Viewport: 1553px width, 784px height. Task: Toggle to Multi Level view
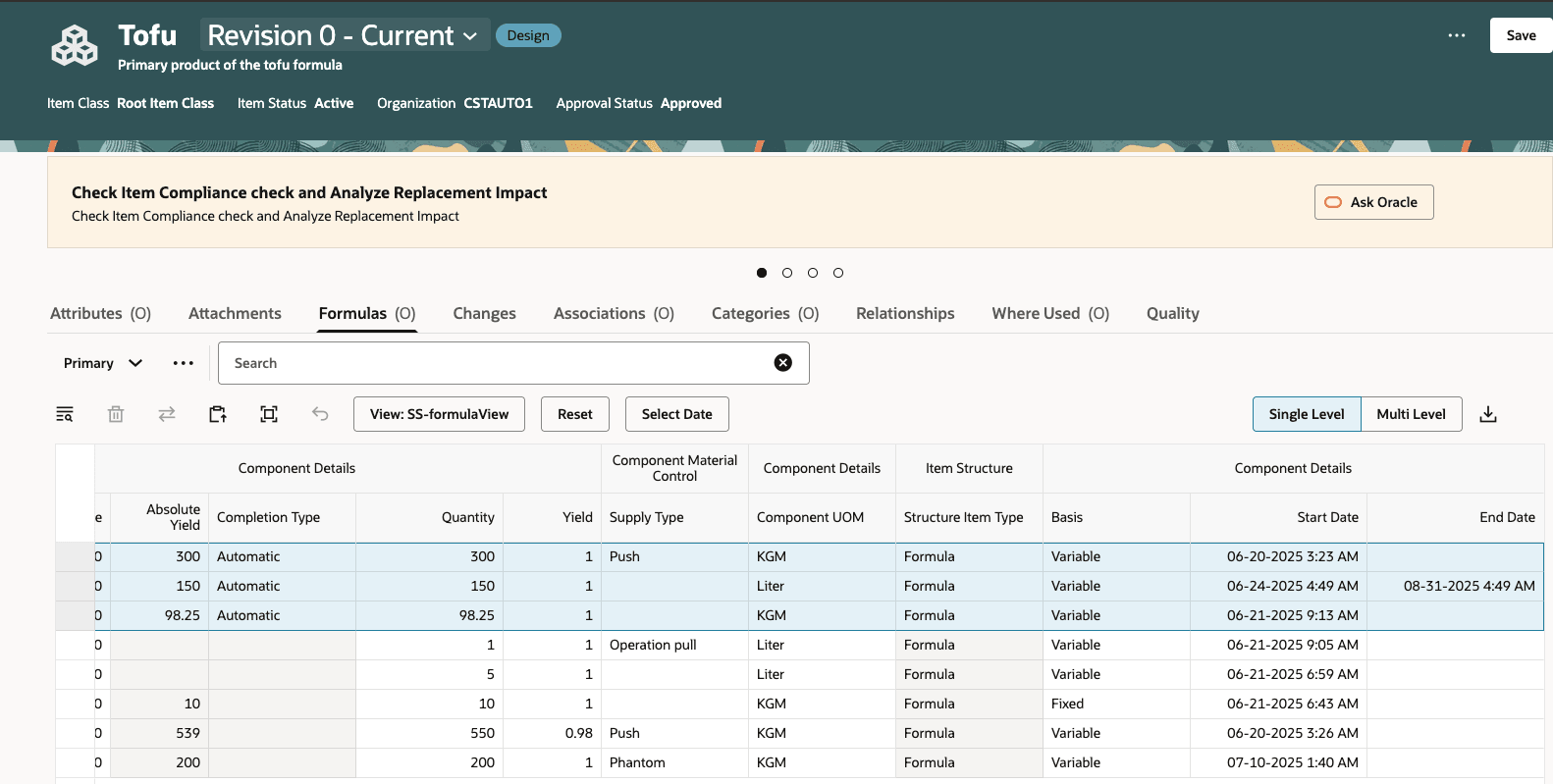pos(1411,414)
